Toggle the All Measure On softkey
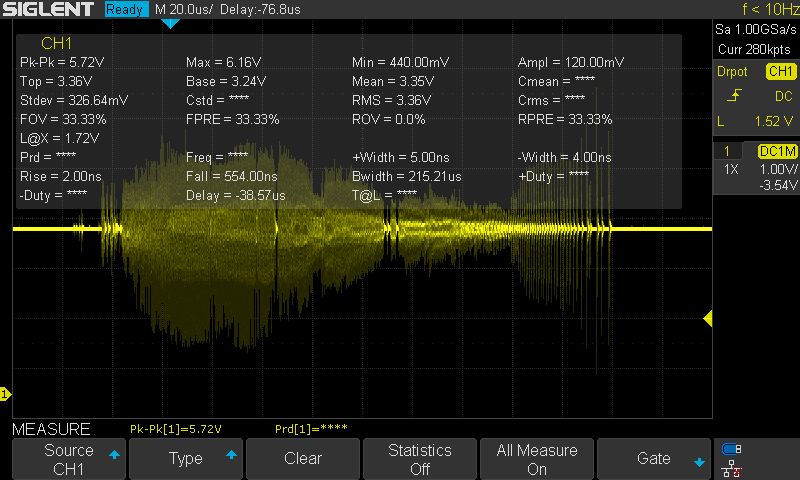The height and width of the screenshot is (480, 800). tap(537, 459)
